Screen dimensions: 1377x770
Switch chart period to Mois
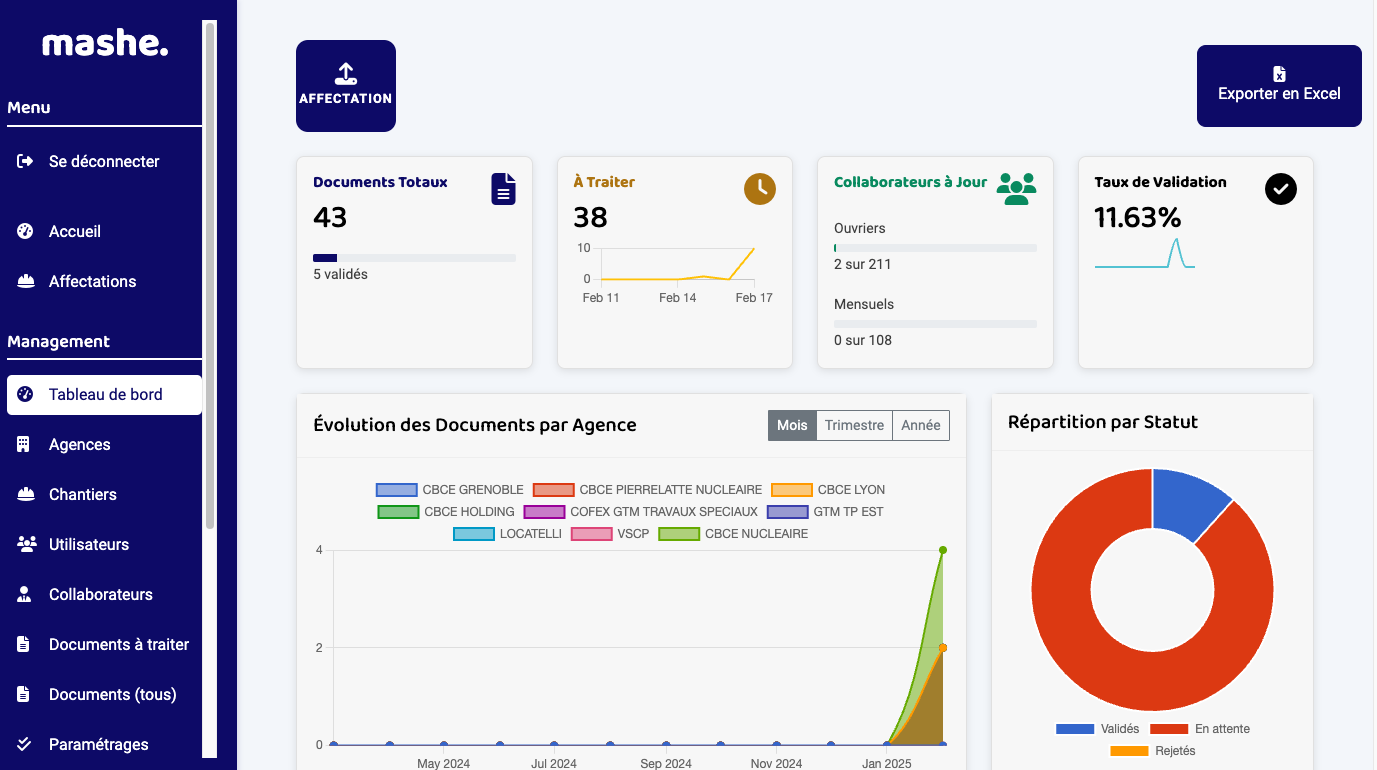792,425
